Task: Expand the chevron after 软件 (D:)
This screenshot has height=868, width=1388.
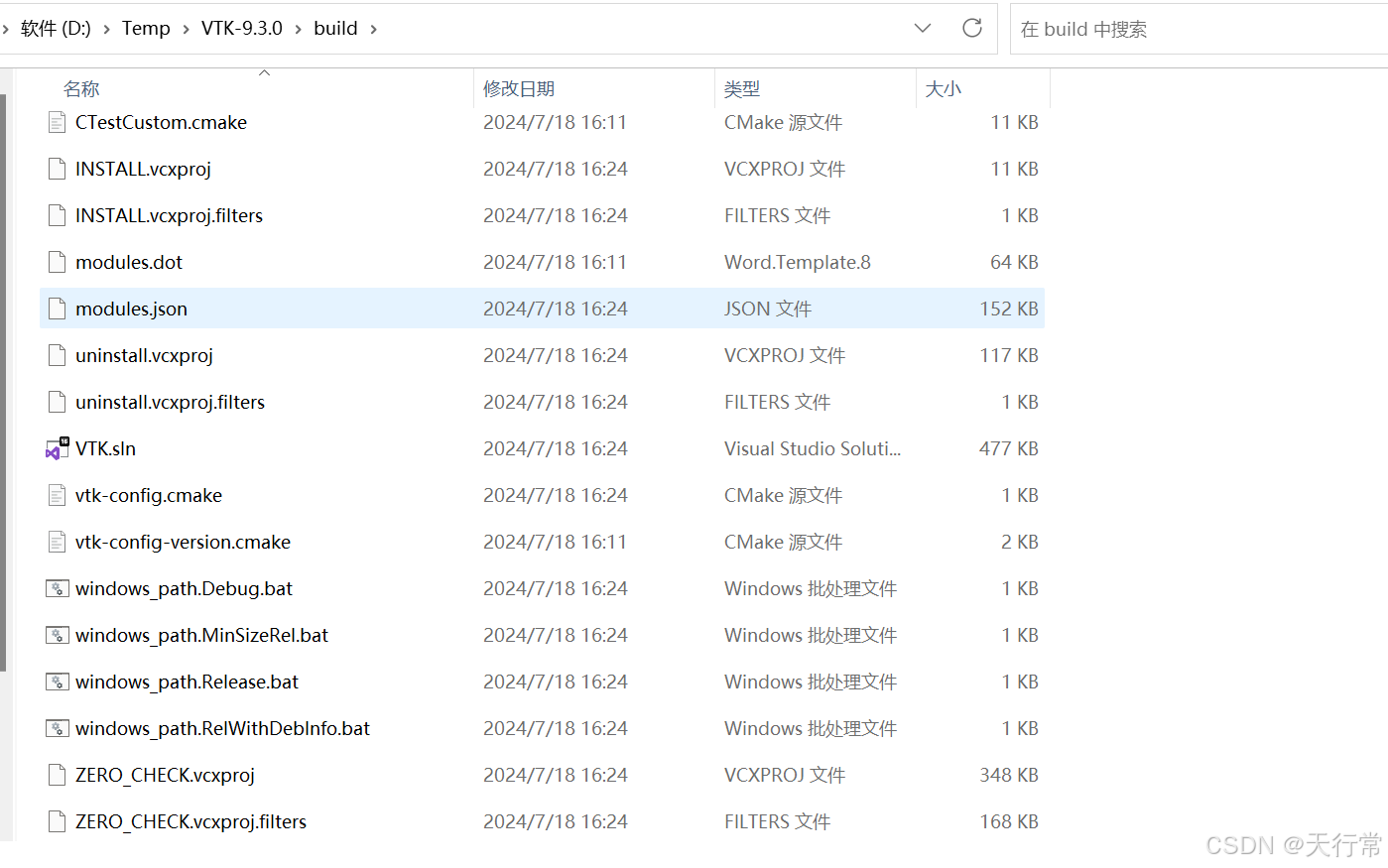Action: tap(106, 29)
